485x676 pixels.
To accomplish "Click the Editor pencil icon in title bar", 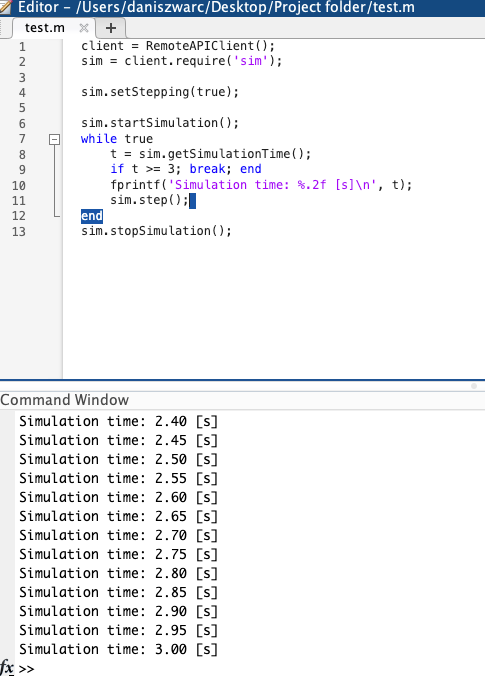I will click(6, 7).
